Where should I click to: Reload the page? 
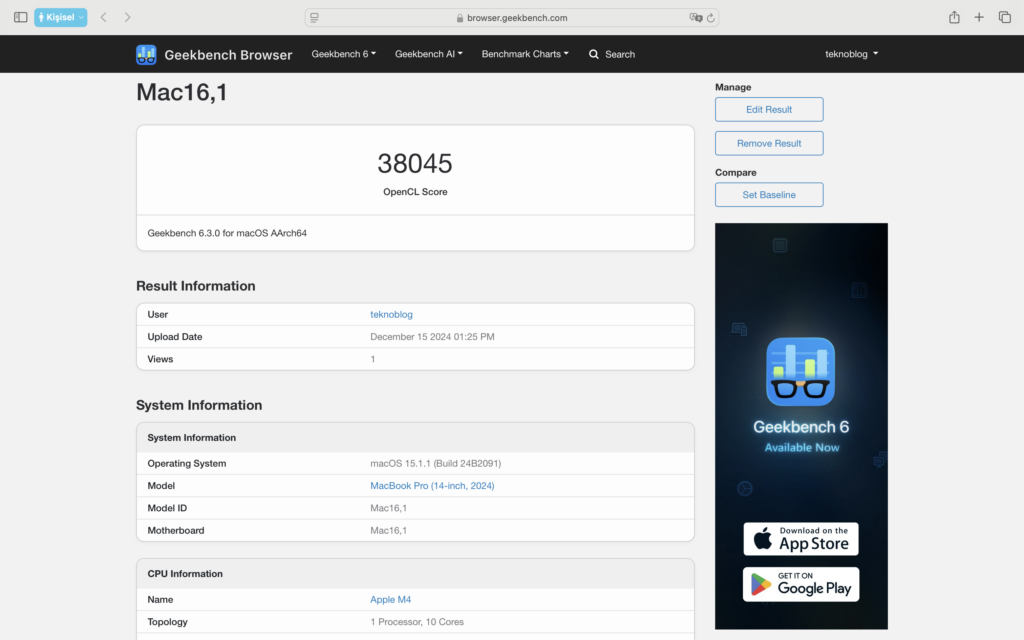coord(711,17)
